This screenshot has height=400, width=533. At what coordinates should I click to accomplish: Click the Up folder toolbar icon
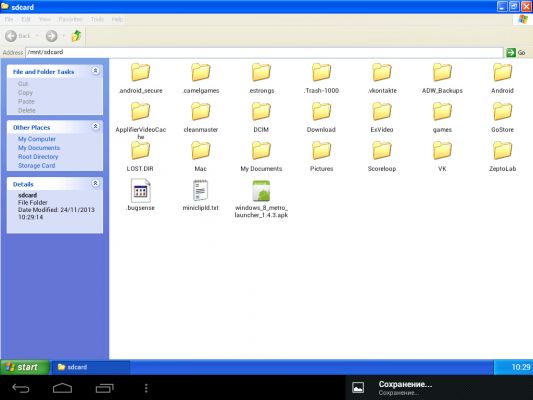[76, 36]
